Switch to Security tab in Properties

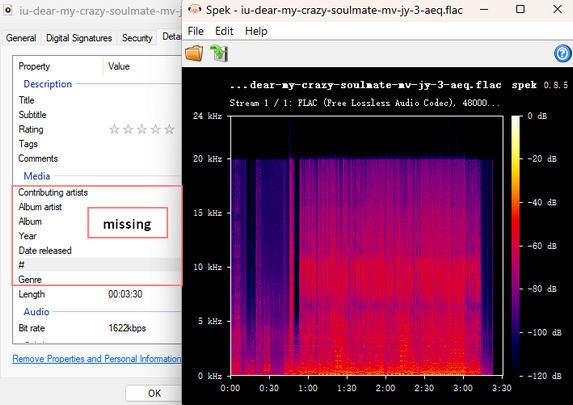137,38
